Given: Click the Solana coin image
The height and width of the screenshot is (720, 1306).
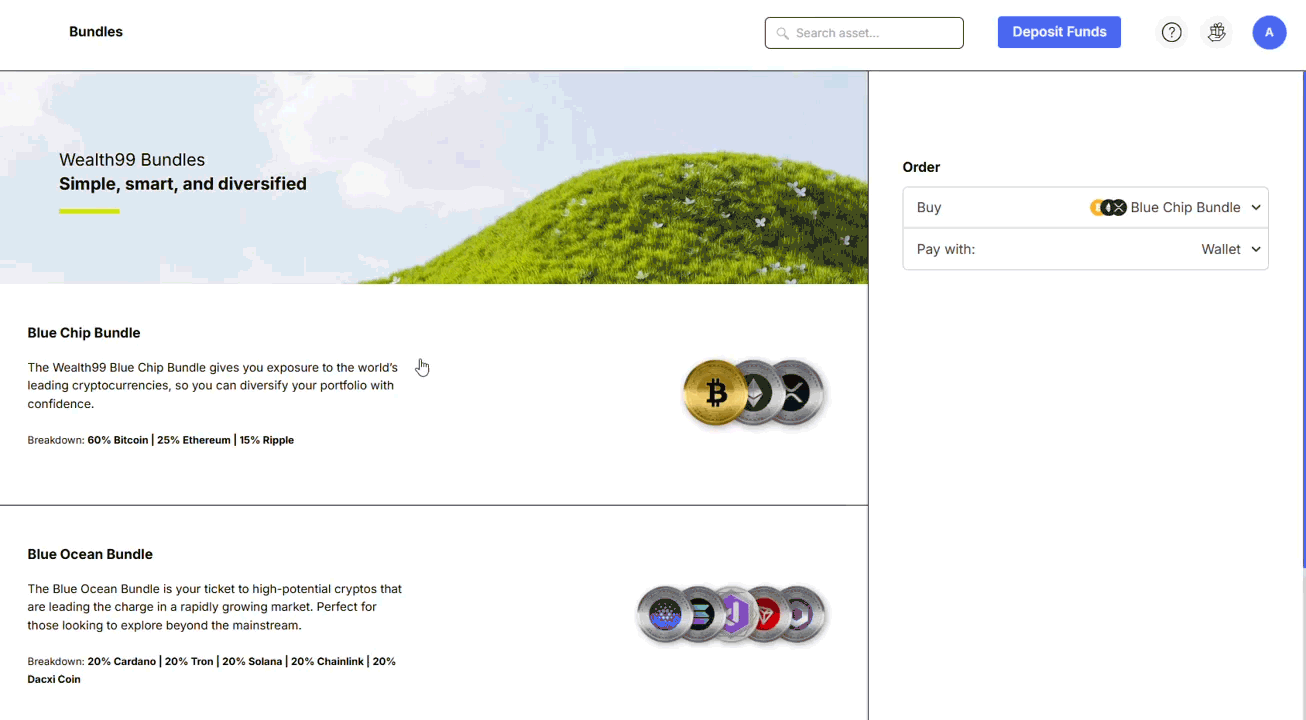Looking at the screenshot, I should click(702, 614).
